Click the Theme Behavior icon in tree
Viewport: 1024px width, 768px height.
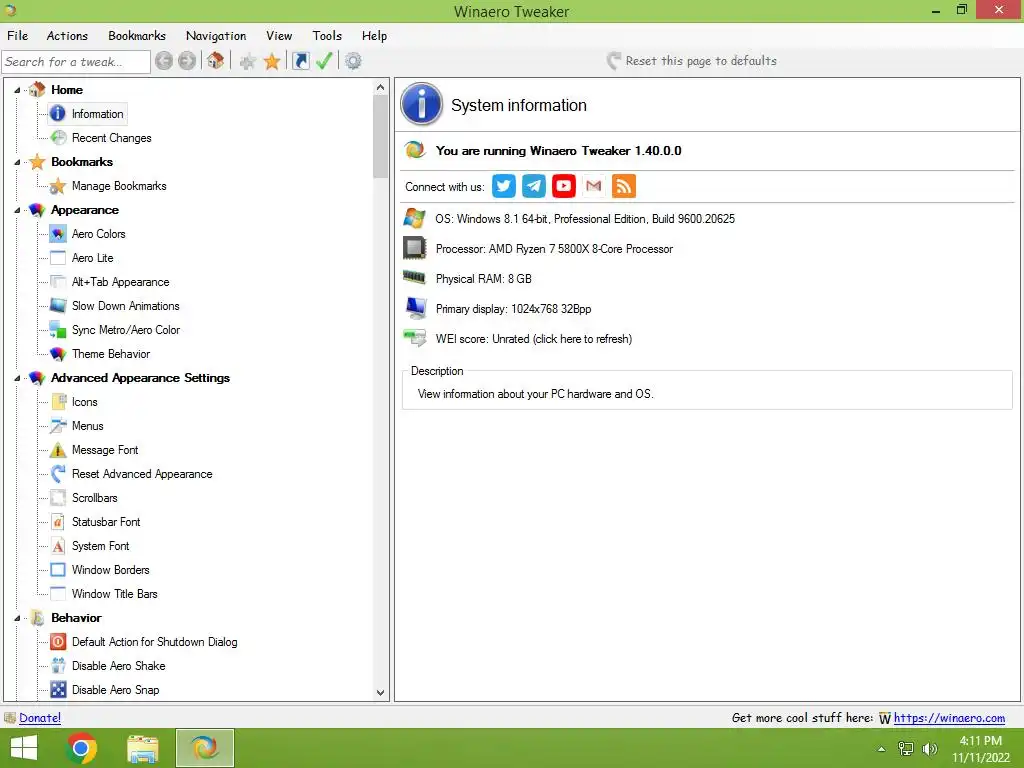click(58, 354)
